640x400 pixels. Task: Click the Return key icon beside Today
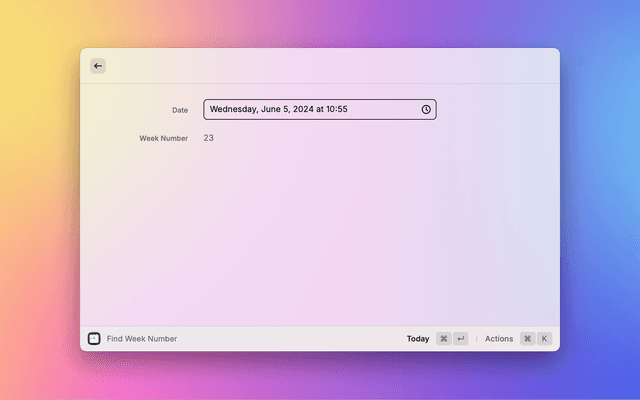pos(460,339)
